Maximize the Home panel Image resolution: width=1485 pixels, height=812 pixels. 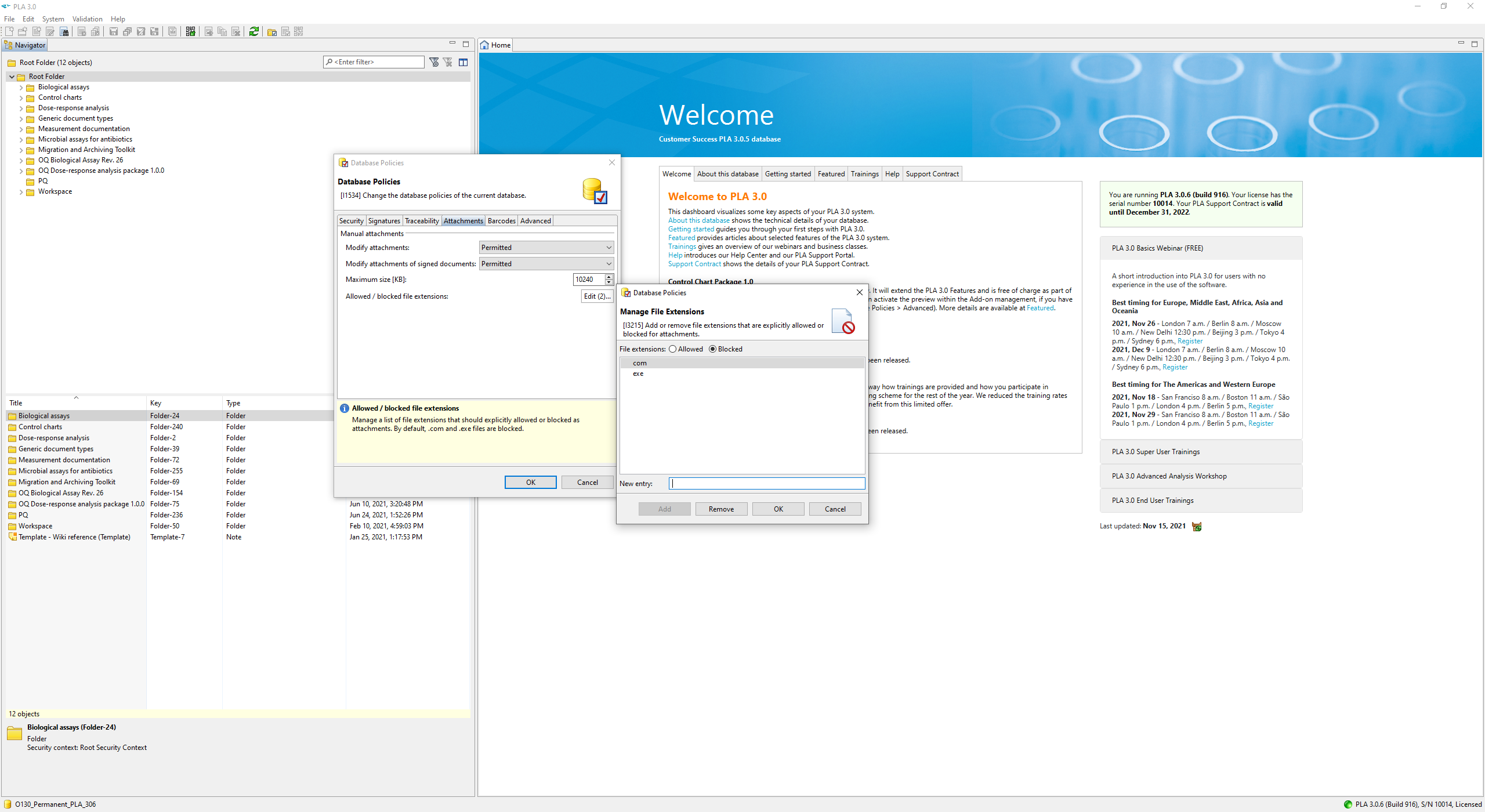click(1475, 43)
